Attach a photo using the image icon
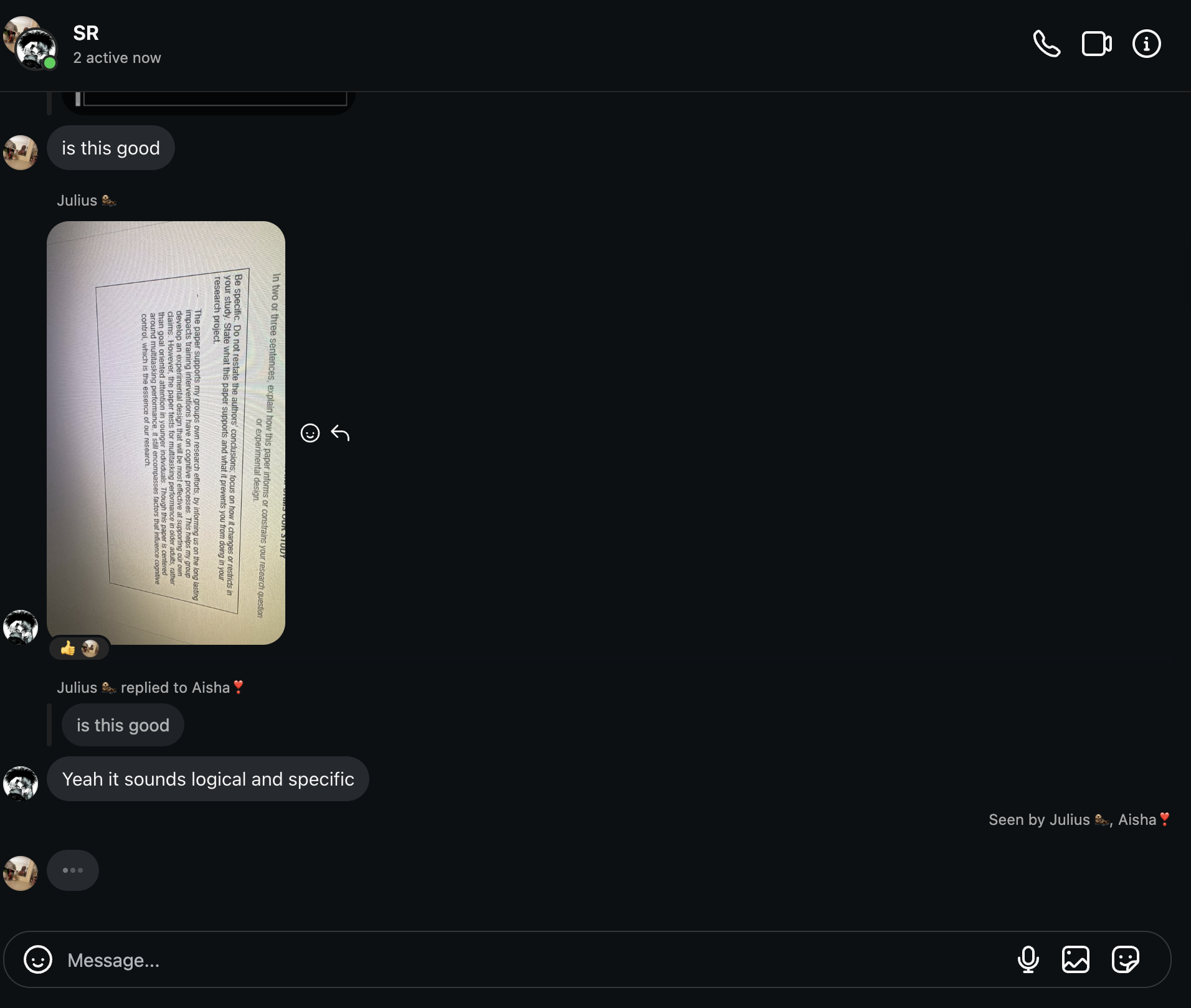The image size is (1191, 1008). 1076,959
